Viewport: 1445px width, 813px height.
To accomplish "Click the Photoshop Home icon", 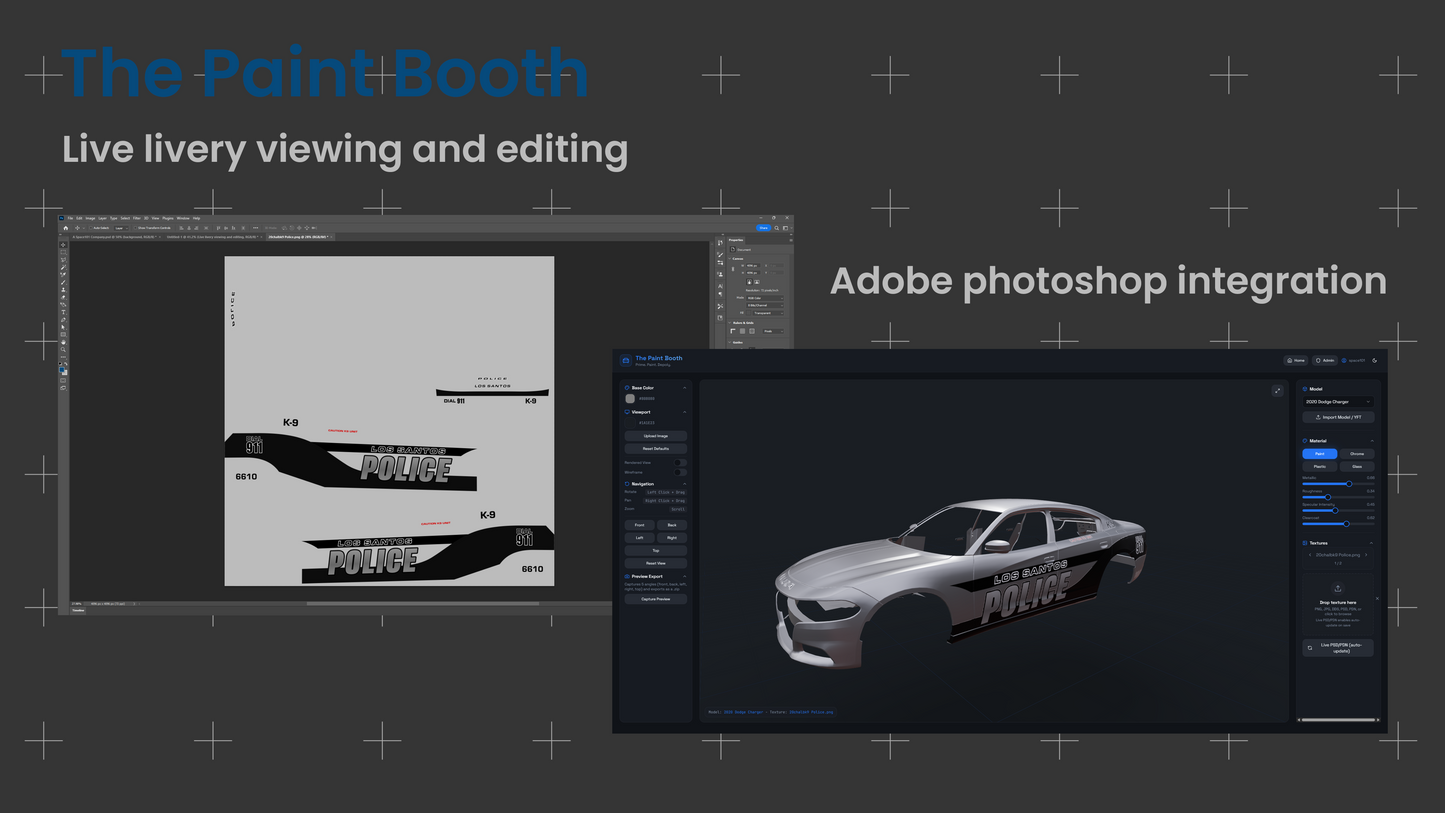I will coord(66,228).
